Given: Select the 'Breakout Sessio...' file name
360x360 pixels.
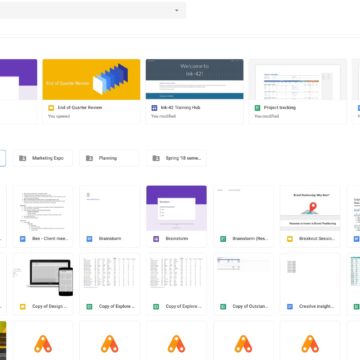Looking at the screenshot, I should (x=317, y=239).
